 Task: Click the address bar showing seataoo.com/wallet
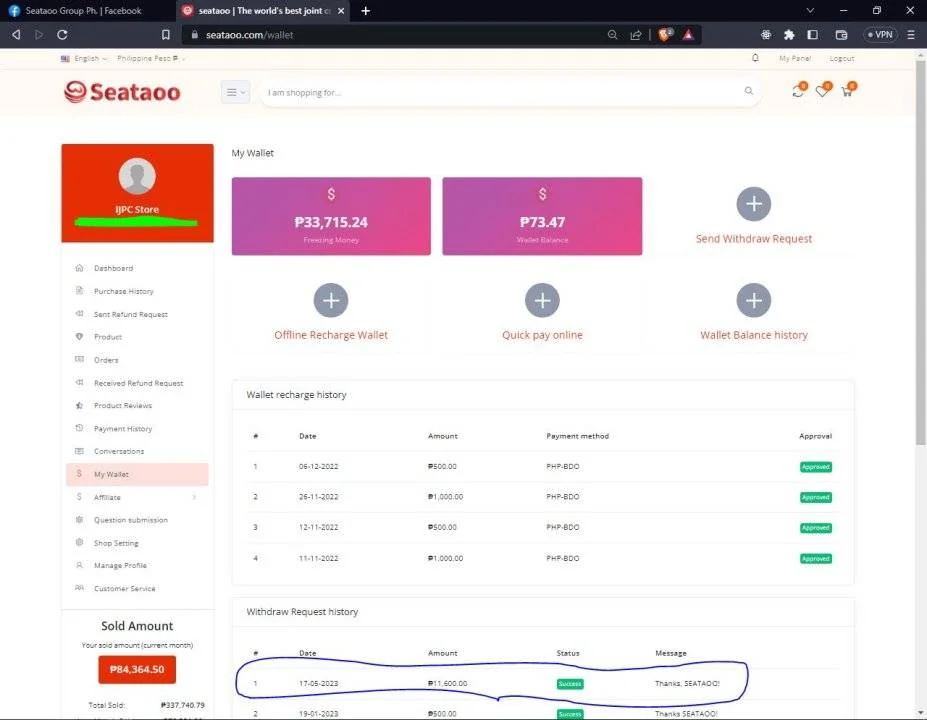[390, 35]
